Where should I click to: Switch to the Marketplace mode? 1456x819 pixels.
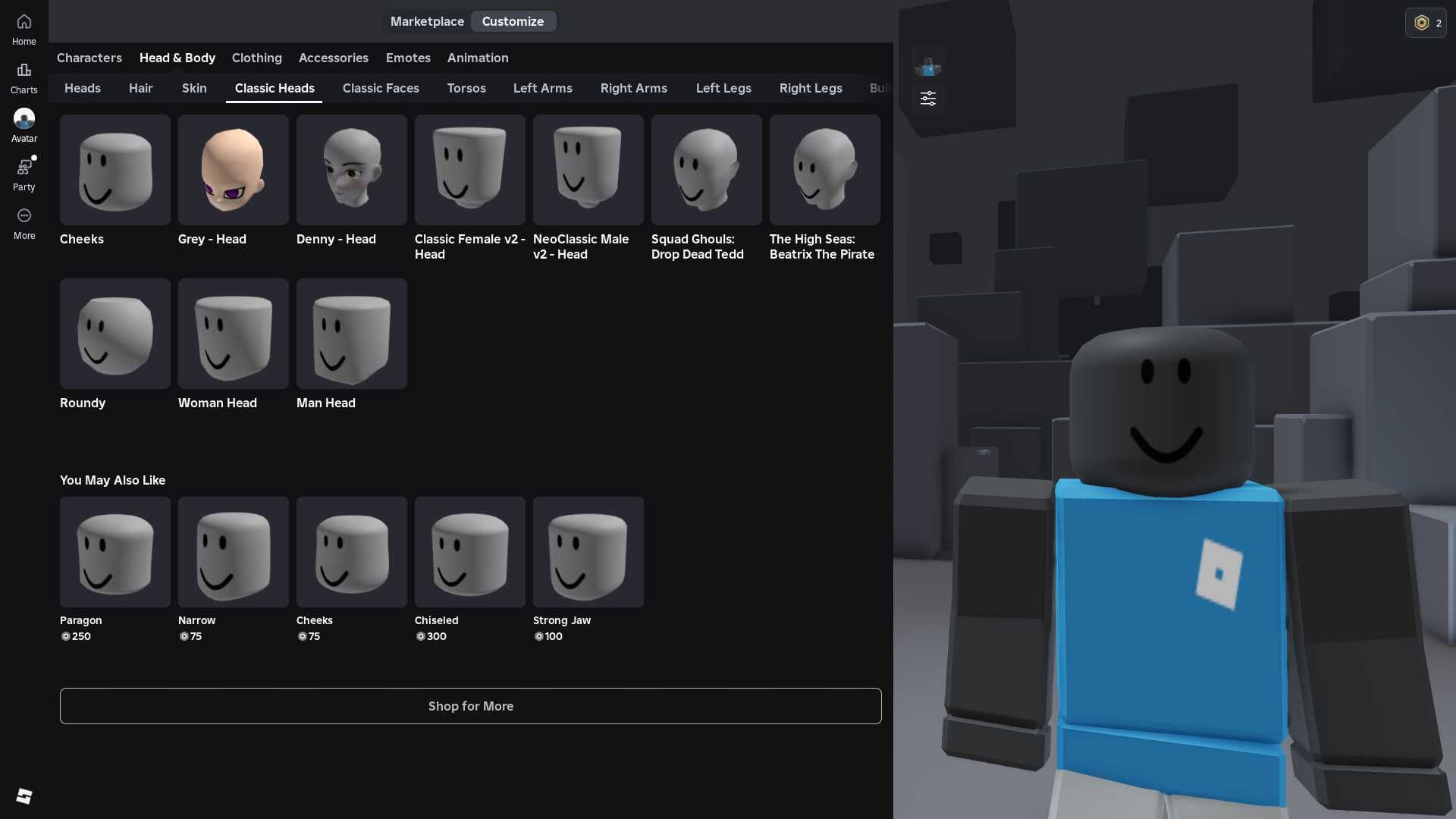[427, 21]
